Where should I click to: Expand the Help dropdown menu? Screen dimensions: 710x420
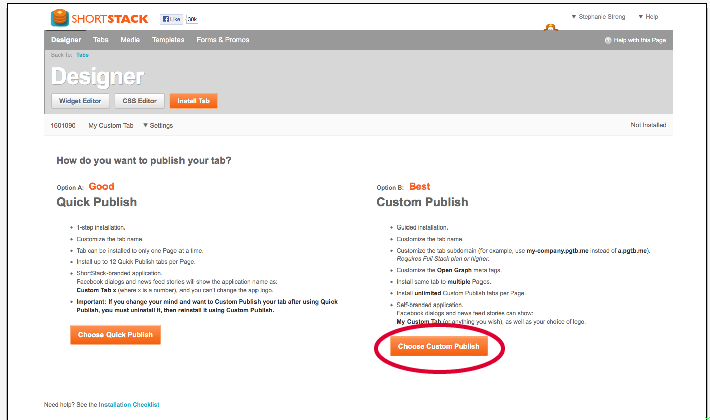(x=648, y=17)
